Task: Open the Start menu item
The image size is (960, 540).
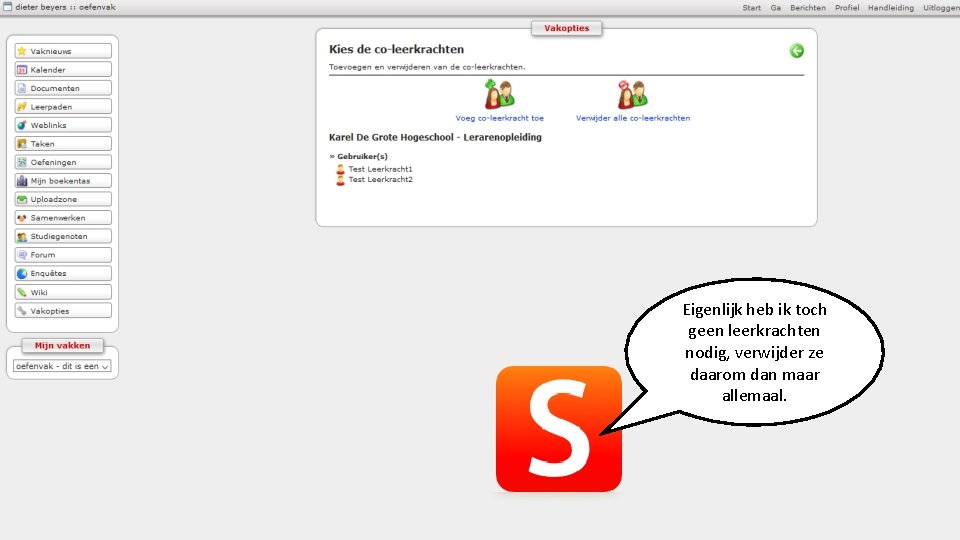Action: [x=751, y=8]
